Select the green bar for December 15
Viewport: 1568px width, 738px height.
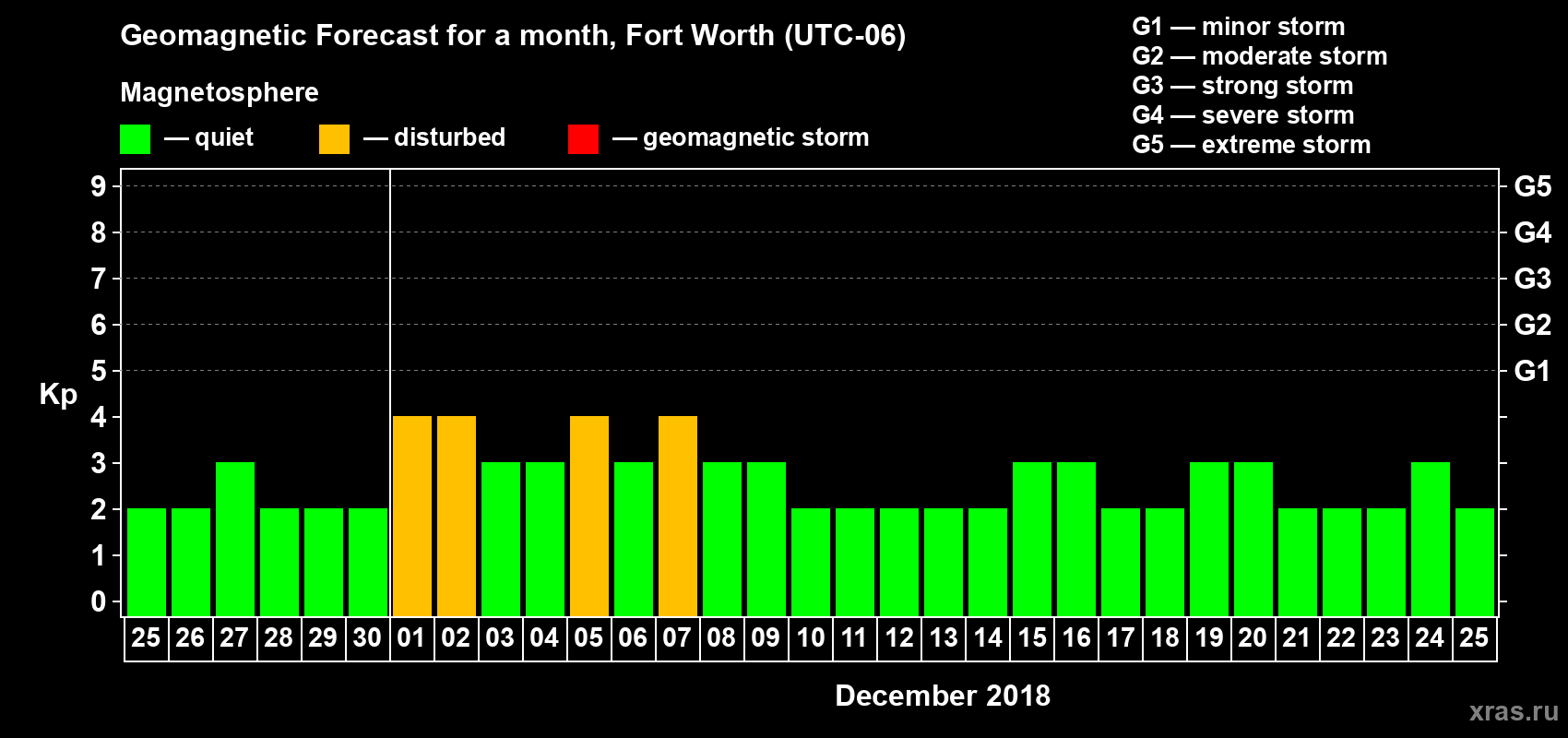1032,539
